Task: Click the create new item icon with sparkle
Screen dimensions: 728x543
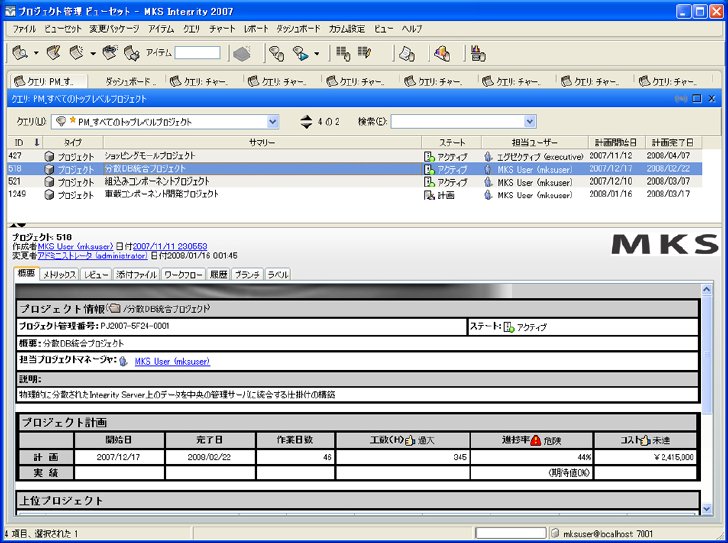Action: pos(77,53)
